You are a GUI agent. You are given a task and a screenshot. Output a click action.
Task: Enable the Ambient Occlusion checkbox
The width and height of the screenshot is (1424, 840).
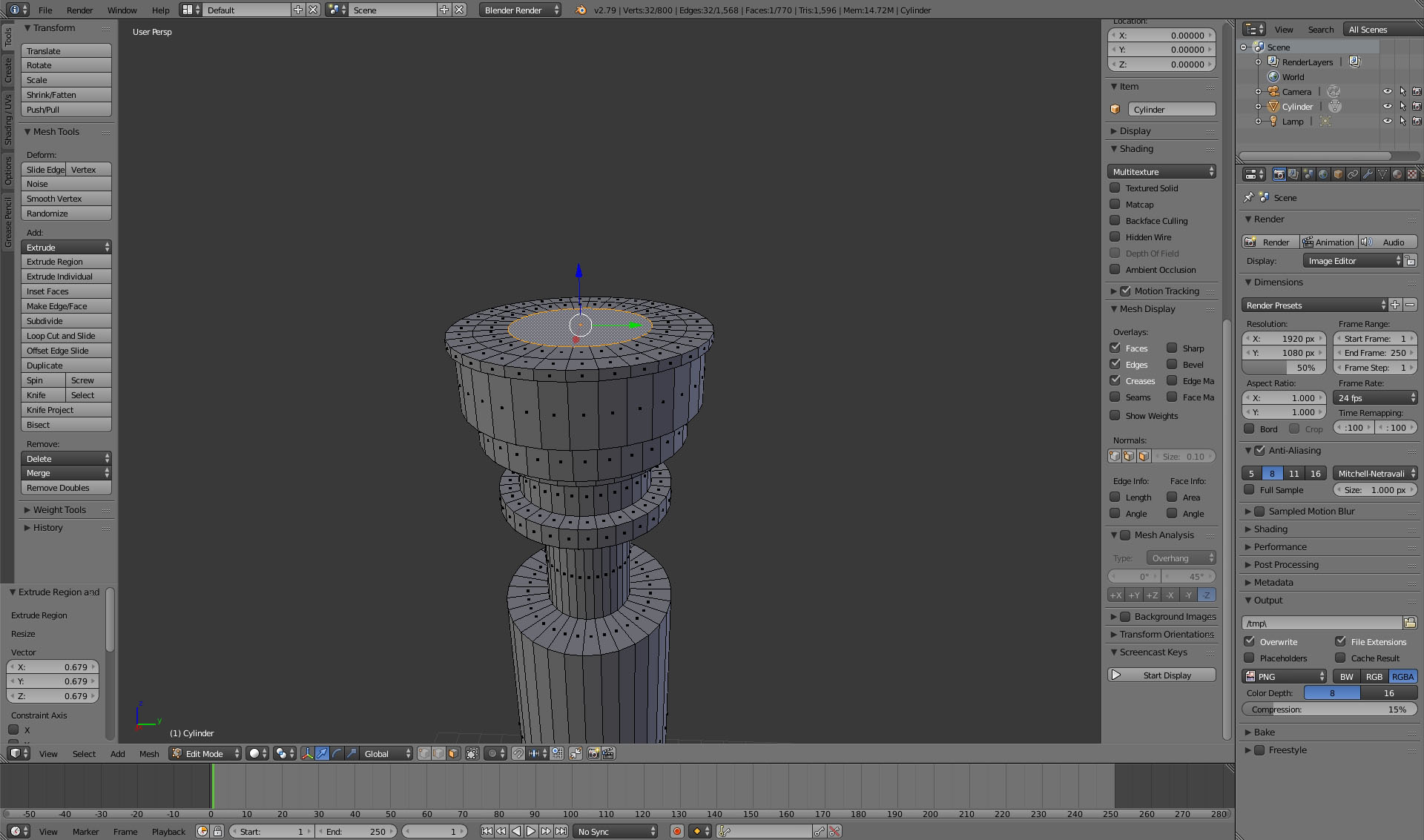(1115, 269)
